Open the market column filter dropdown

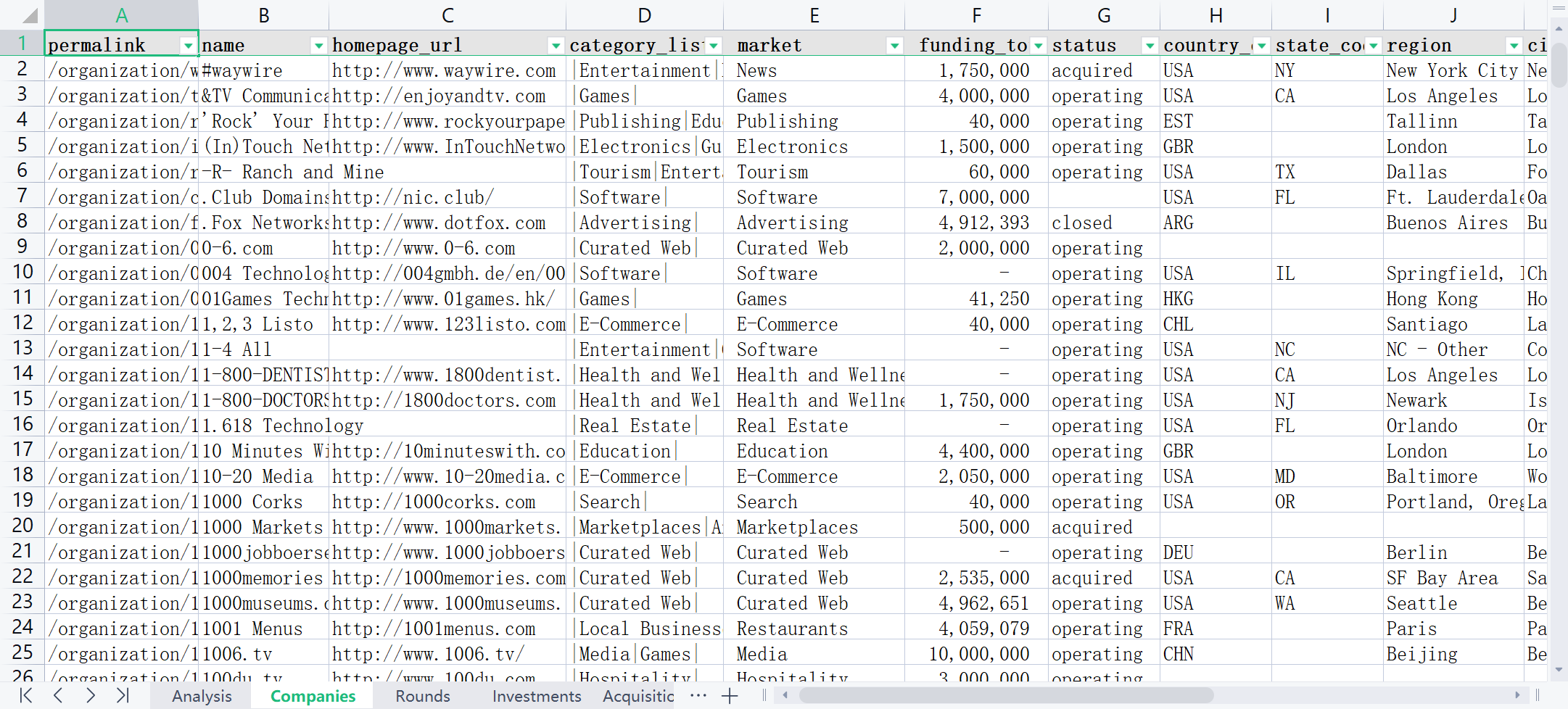click(895, 46)
